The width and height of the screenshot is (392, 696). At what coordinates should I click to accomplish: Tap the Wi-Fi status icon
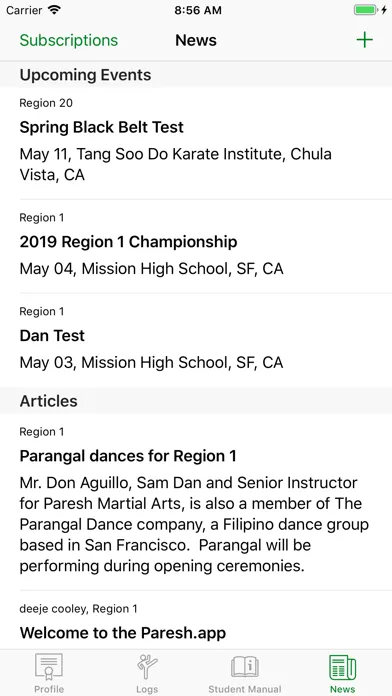pos(54,10)
